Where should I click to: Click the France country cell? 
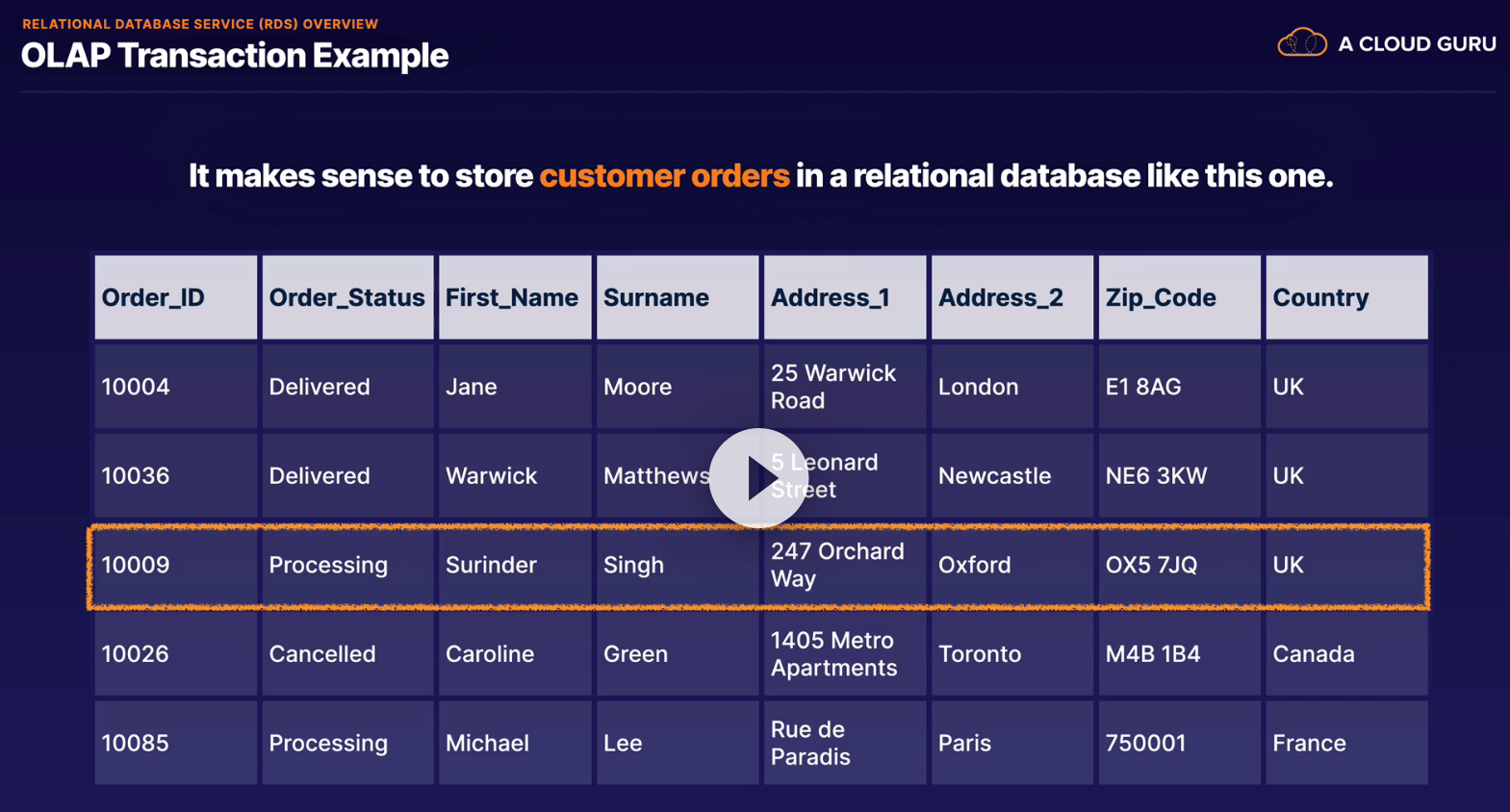click(1345, 743)
